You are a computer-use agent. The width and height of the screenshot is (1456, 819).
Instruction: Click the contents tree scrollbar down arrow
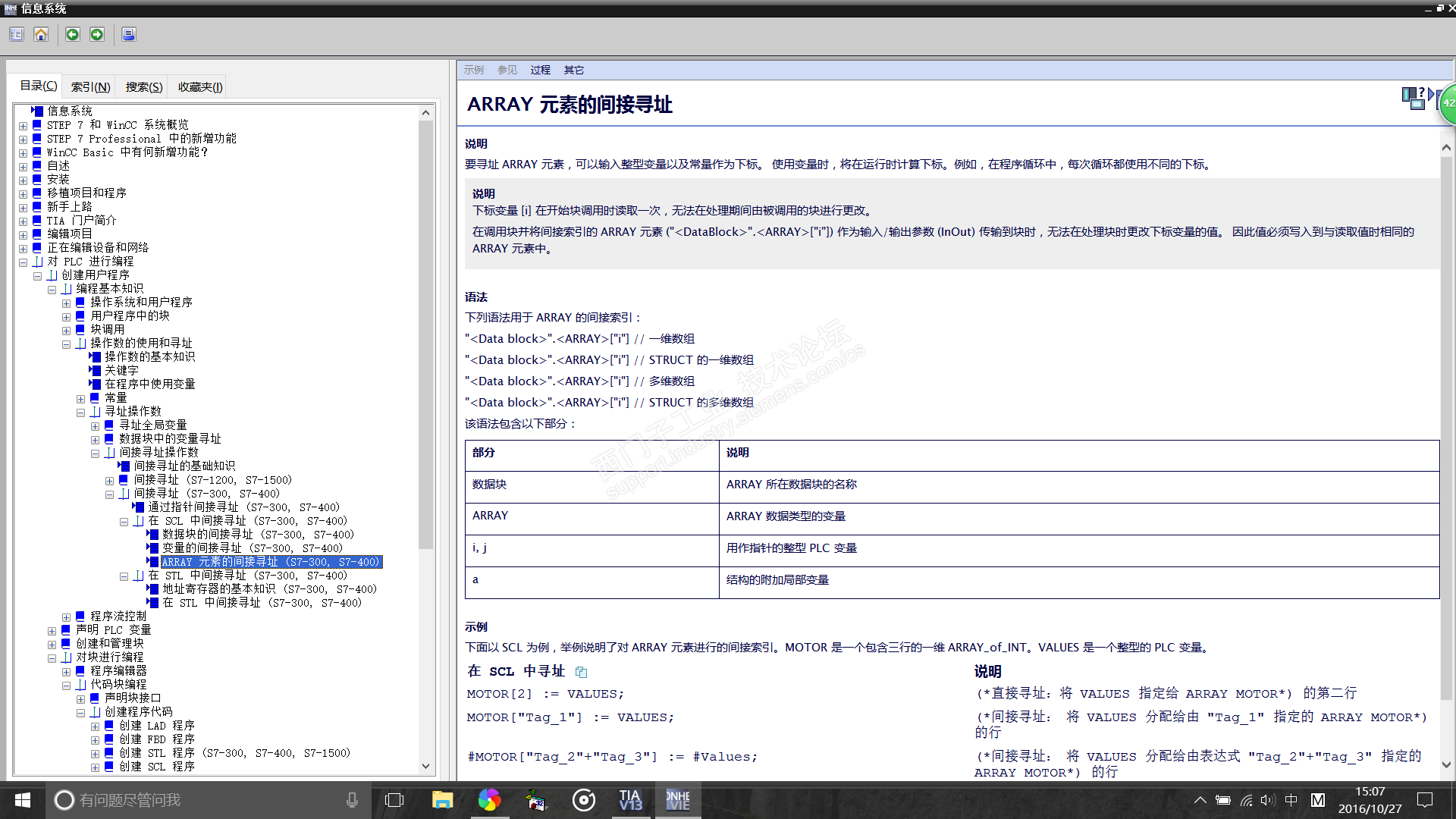click(425, 766)
